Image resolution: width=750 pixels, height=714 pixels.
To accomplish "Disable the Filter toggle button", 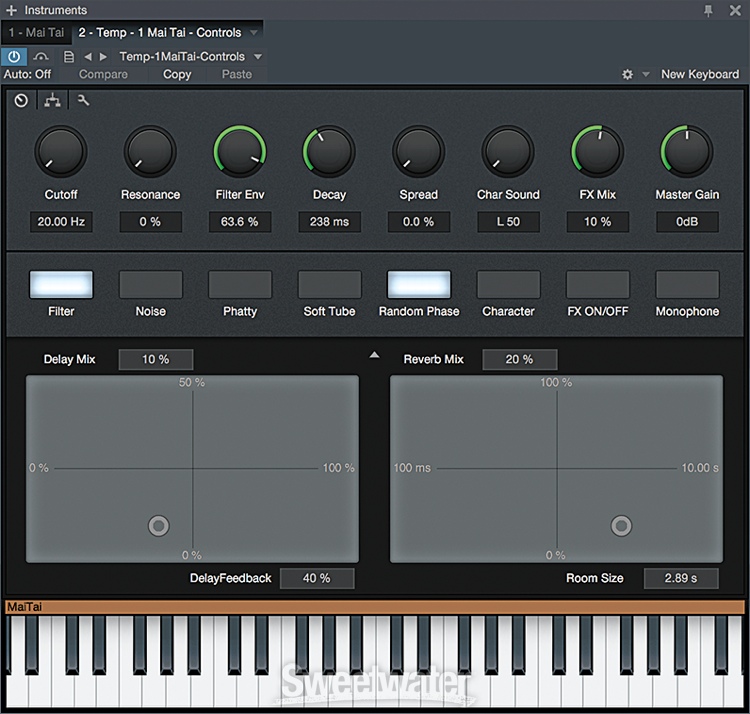I will tap(61, 285).
